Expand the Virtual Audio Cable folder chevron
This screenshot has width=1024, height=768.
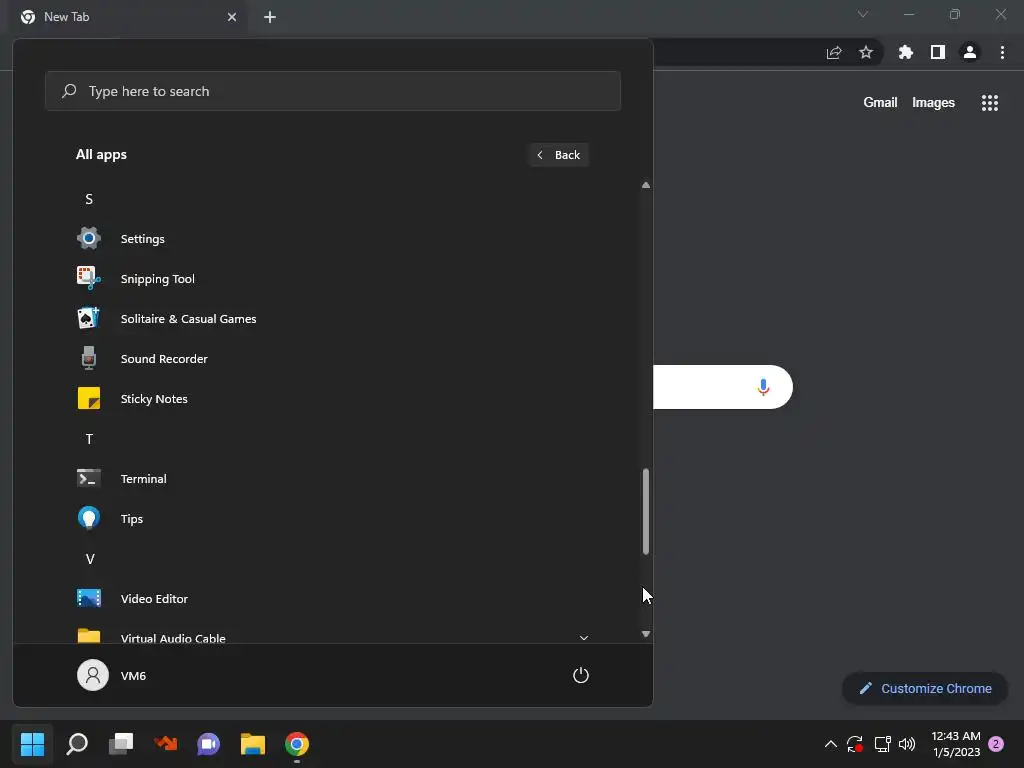(x=584, y=637)
